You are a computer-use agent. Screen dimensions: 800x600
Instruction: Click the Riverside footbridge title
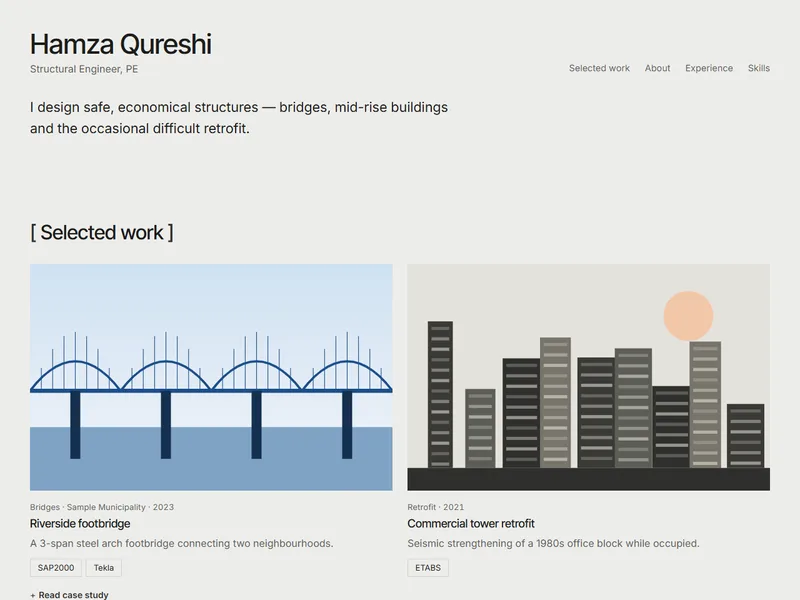[80, 523]
